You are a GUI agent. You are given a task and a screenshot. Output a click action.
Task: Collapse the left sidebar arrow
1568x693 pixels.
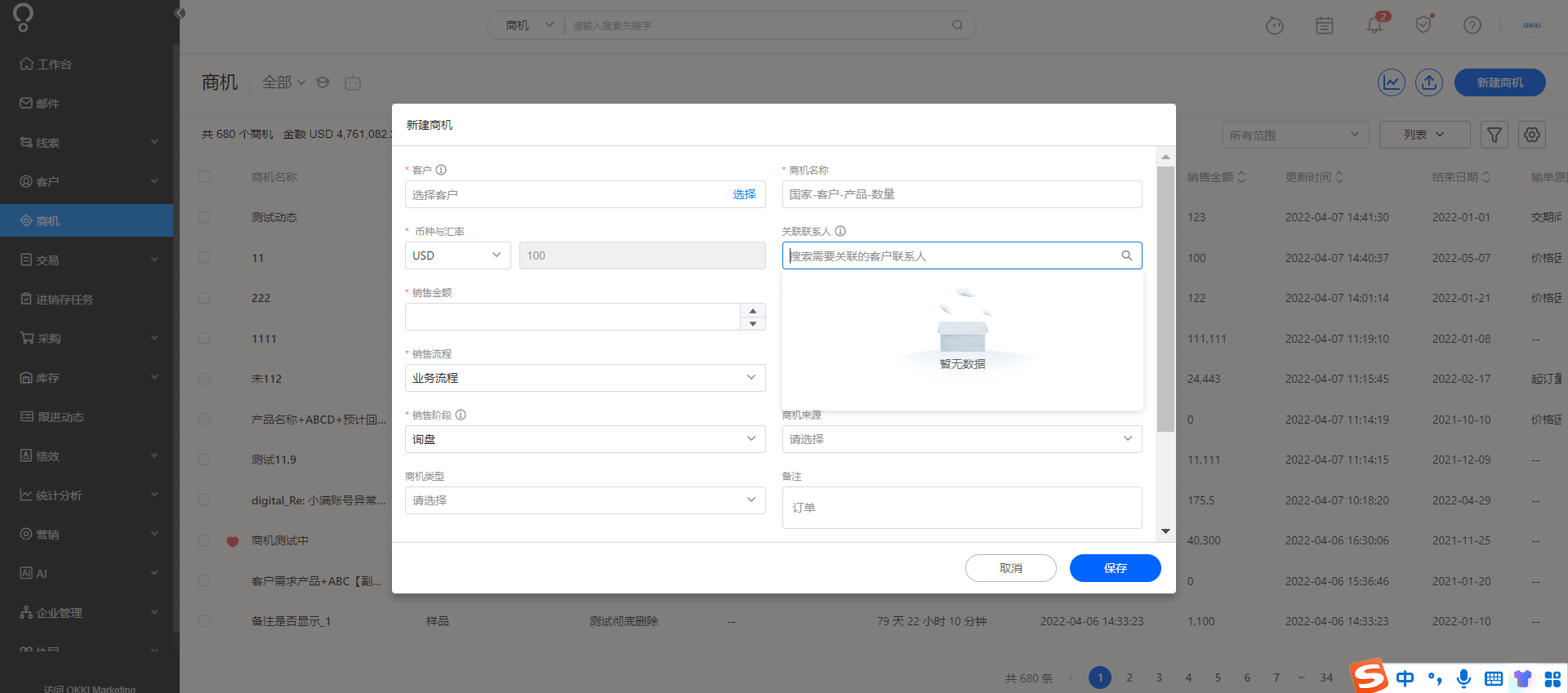(180, 13)
